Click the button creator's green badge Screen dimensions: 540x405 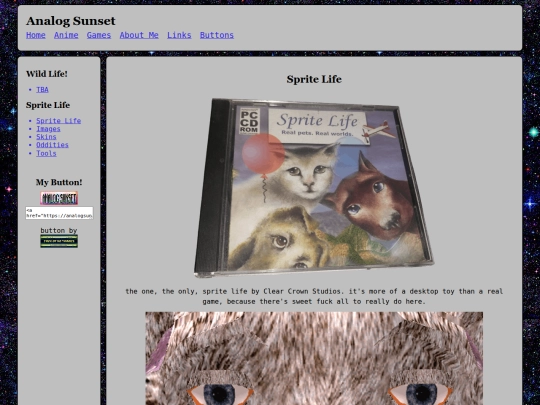pos(59,241)
